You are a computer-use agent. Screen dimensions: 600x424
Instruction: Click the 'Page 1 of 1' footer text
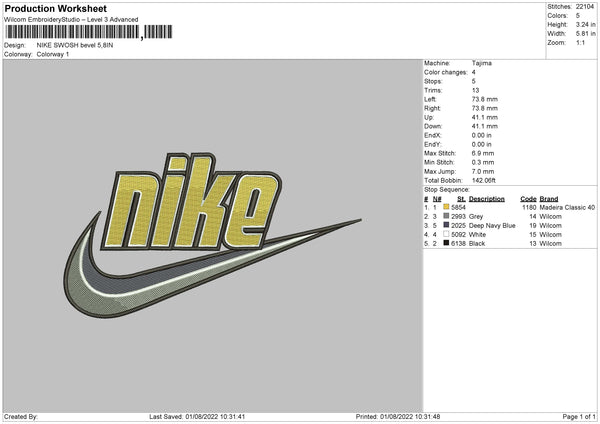click(x=579, y=417)
